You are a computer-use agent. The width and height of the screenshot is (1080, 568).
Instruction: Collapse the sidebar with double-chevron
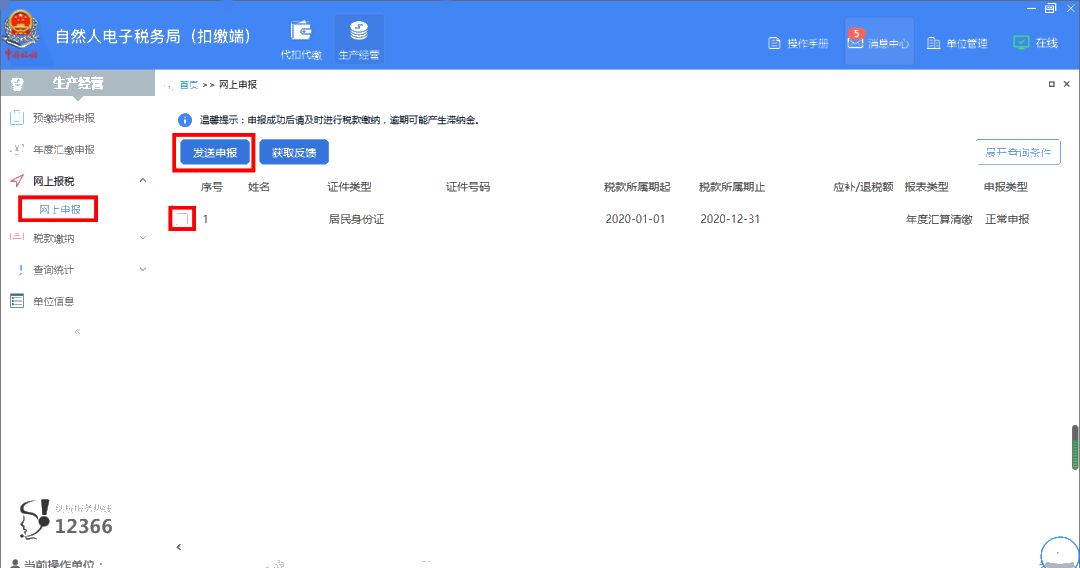click(x=77, y=331)
